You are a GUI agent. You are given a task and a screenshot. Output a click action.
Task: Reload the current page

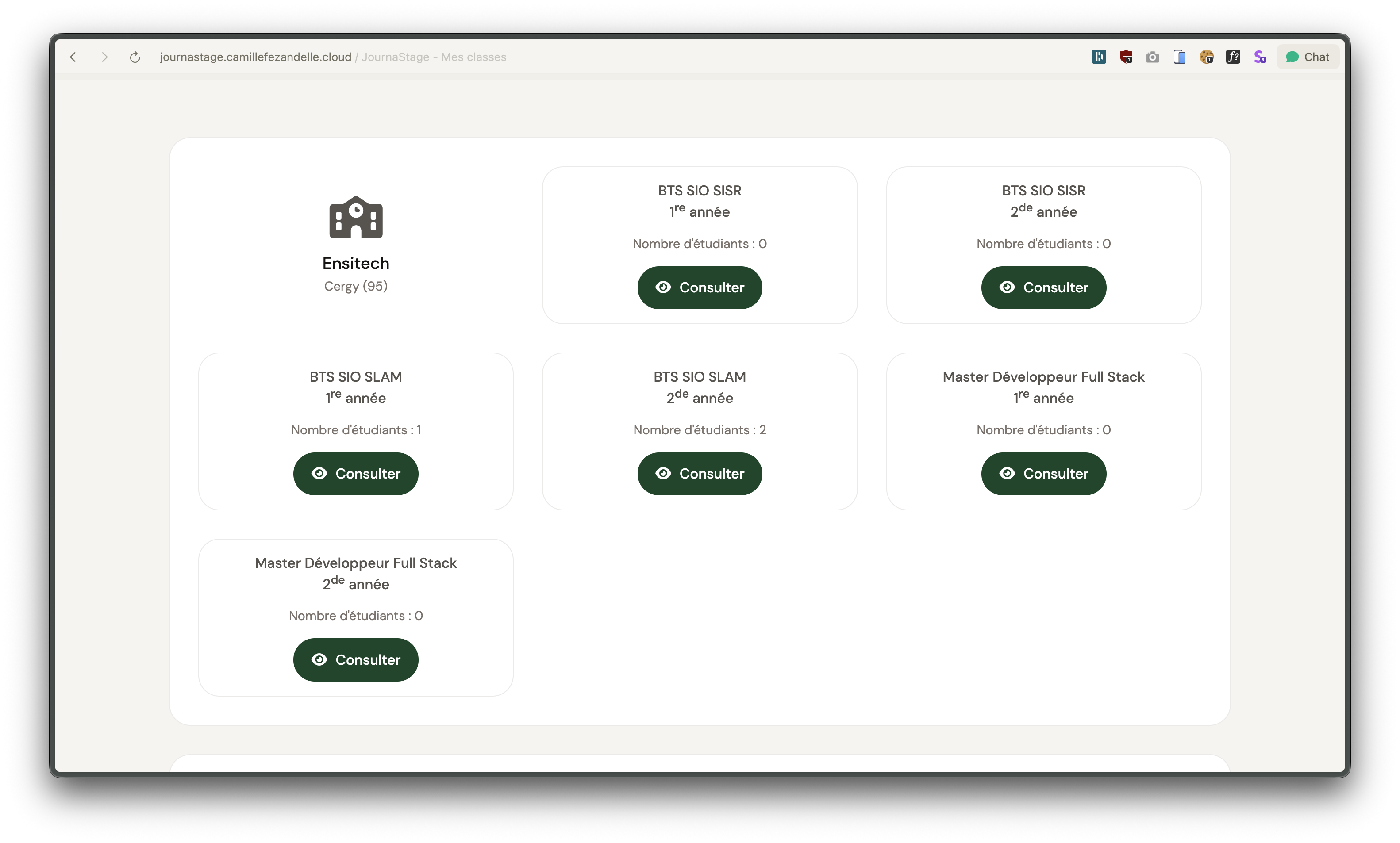(135, 57)
